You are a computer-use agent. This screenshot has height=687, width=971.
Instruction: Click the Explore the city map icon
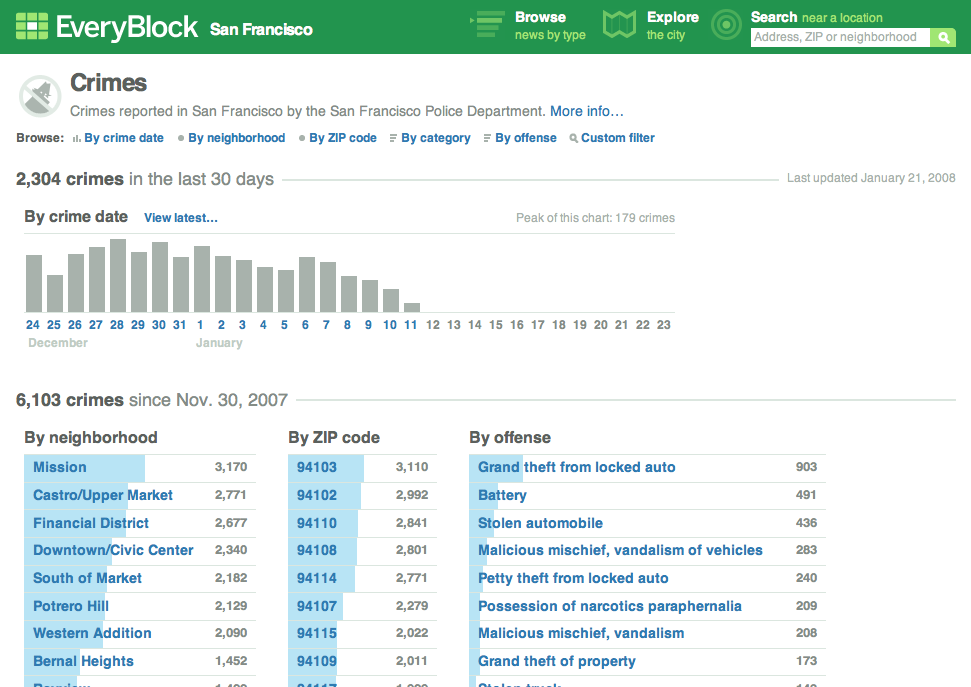619,26
